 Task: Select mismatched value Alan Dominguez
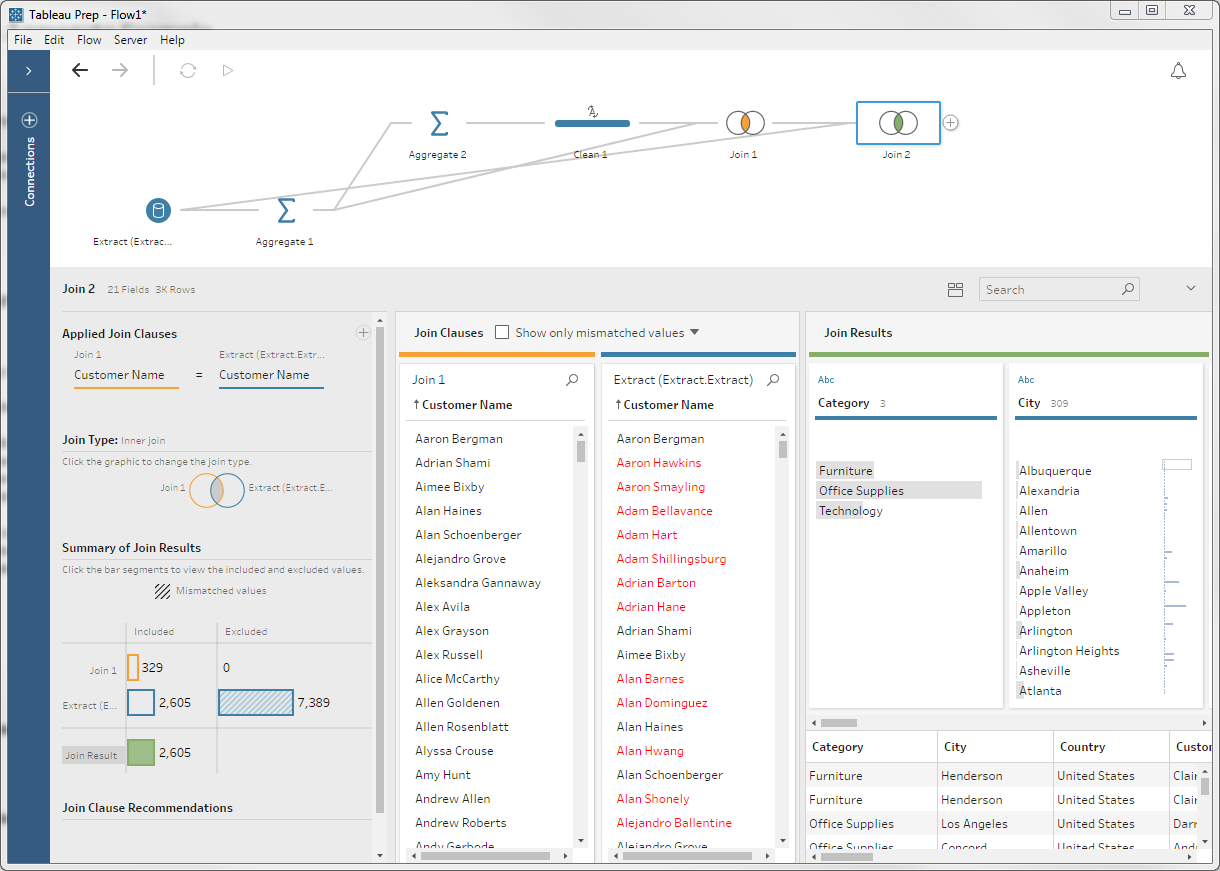(662, 703)
